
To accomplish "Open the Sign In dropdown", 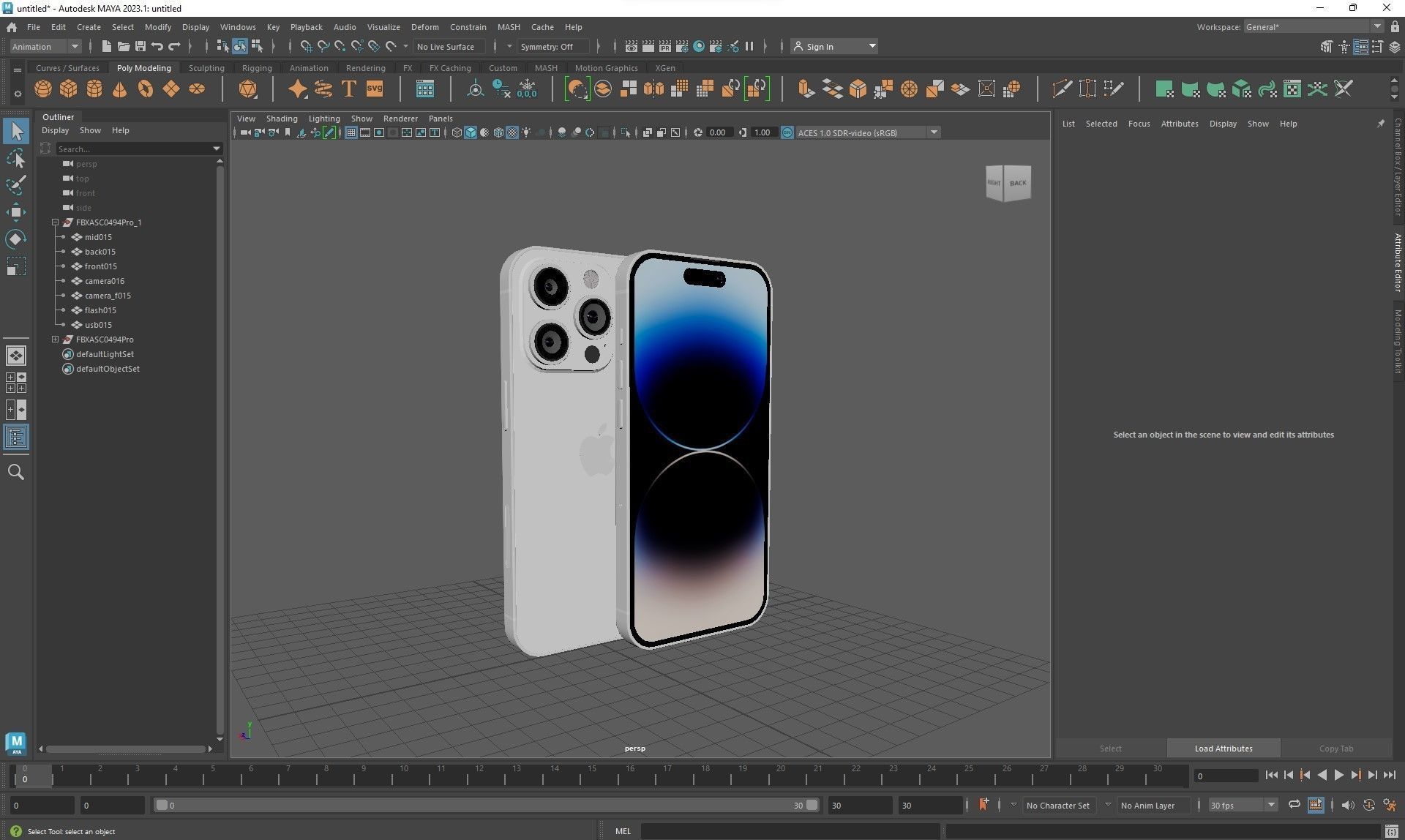I will (834, 46).
